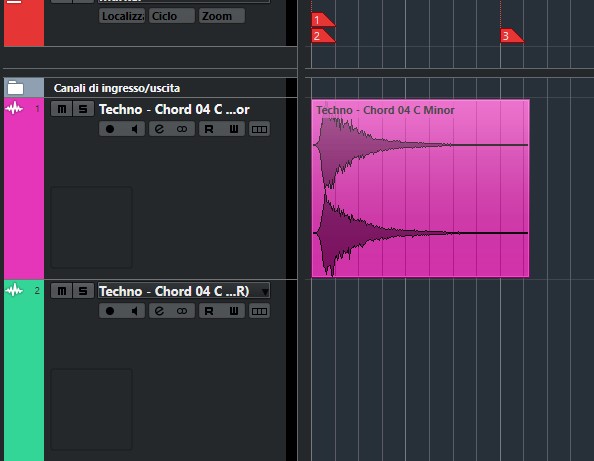Mute track 1 Techno Chord
Viewport: 594px width, 461px height.
point(62,109)
